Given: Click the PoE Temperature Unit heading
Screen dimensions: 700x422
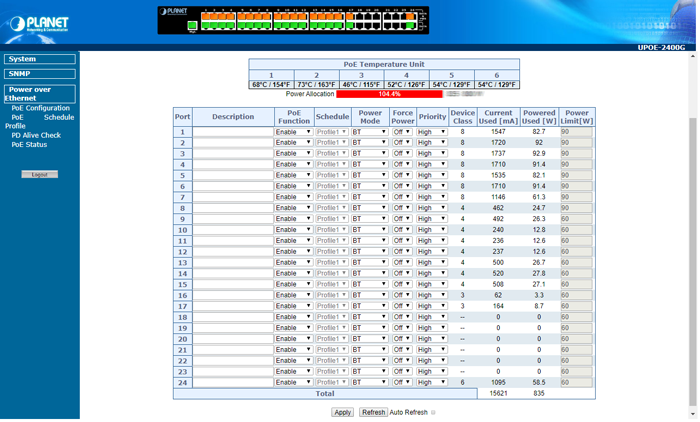Looking at the screenshot, I should pyautogui.click(x=384, y=64).
